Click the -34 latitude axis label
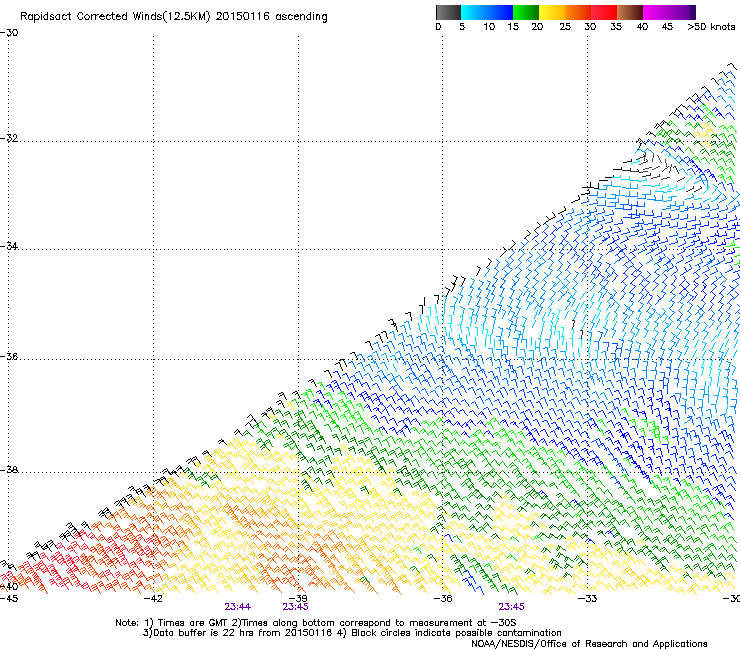Image resolution: width=740 pixels, height=650 pixels. pyautogui.click(x=9, y=246)
